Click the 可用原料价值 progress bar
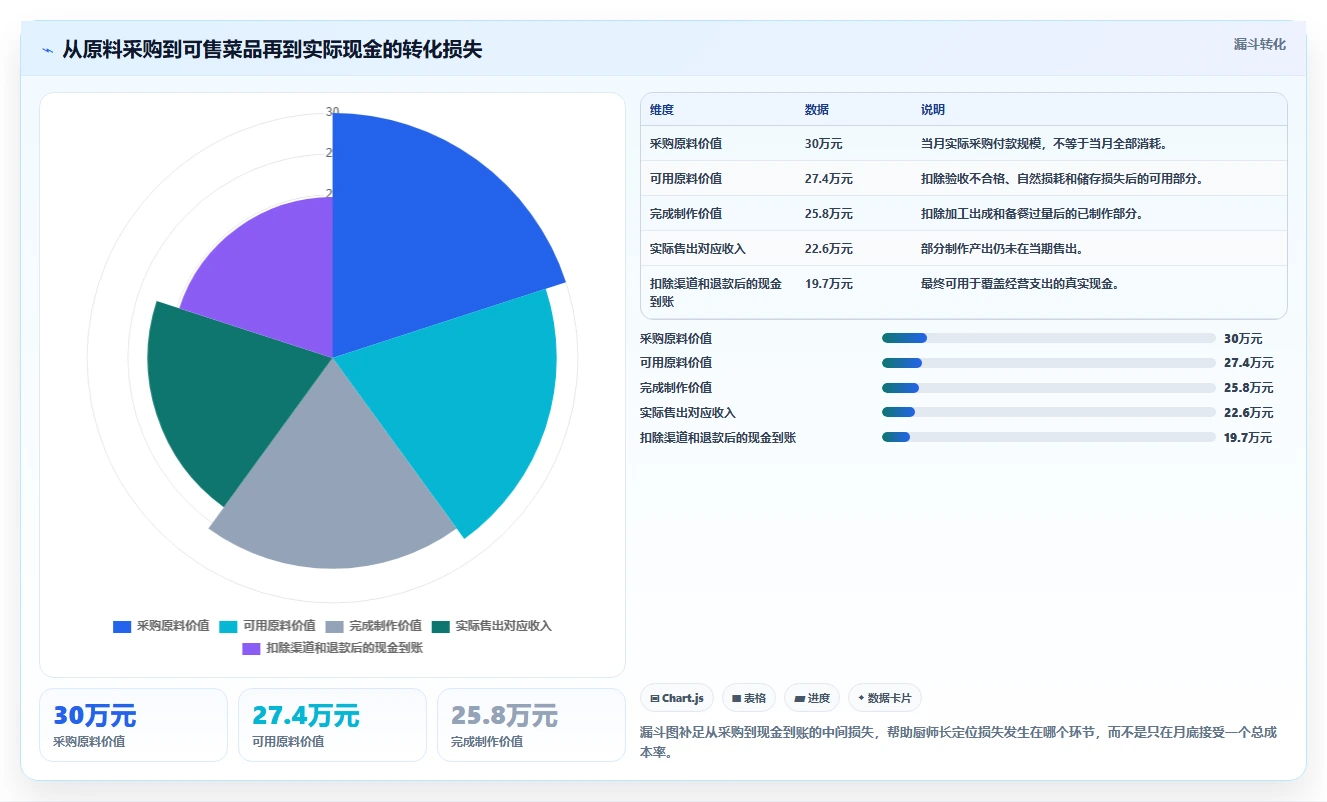The width and height of the screenshot is (1327, 802). (x=1048, y=363)
